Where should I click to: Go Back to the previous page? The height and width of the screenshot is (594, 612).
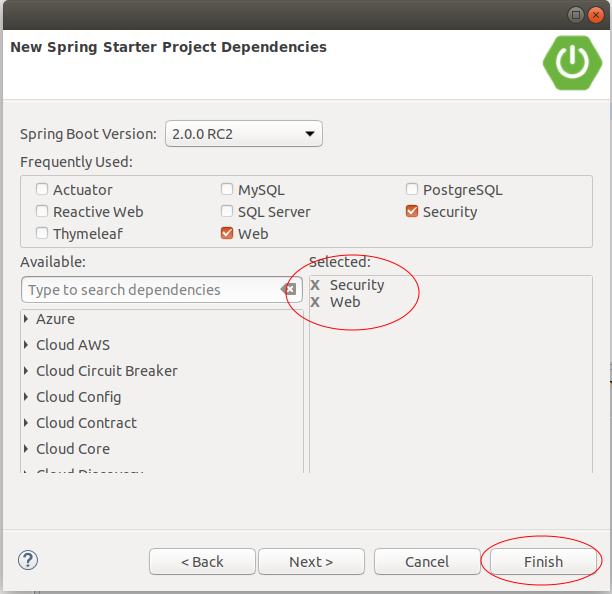pyautogui.click(x=202, y=562)
